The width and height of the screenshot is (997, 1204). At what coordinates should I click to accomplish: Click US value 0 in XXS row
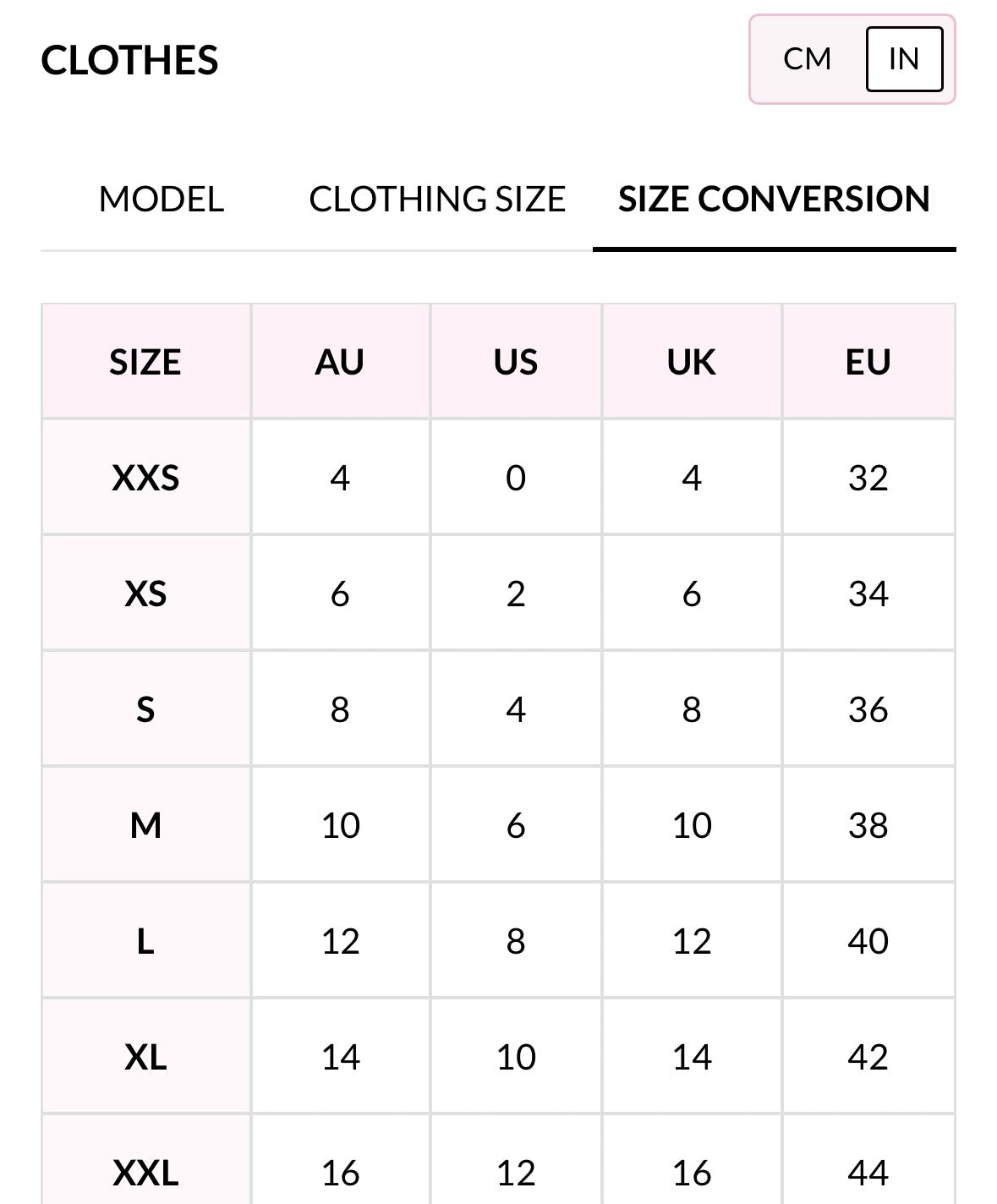pyautogui.click(x=516, y=479)
